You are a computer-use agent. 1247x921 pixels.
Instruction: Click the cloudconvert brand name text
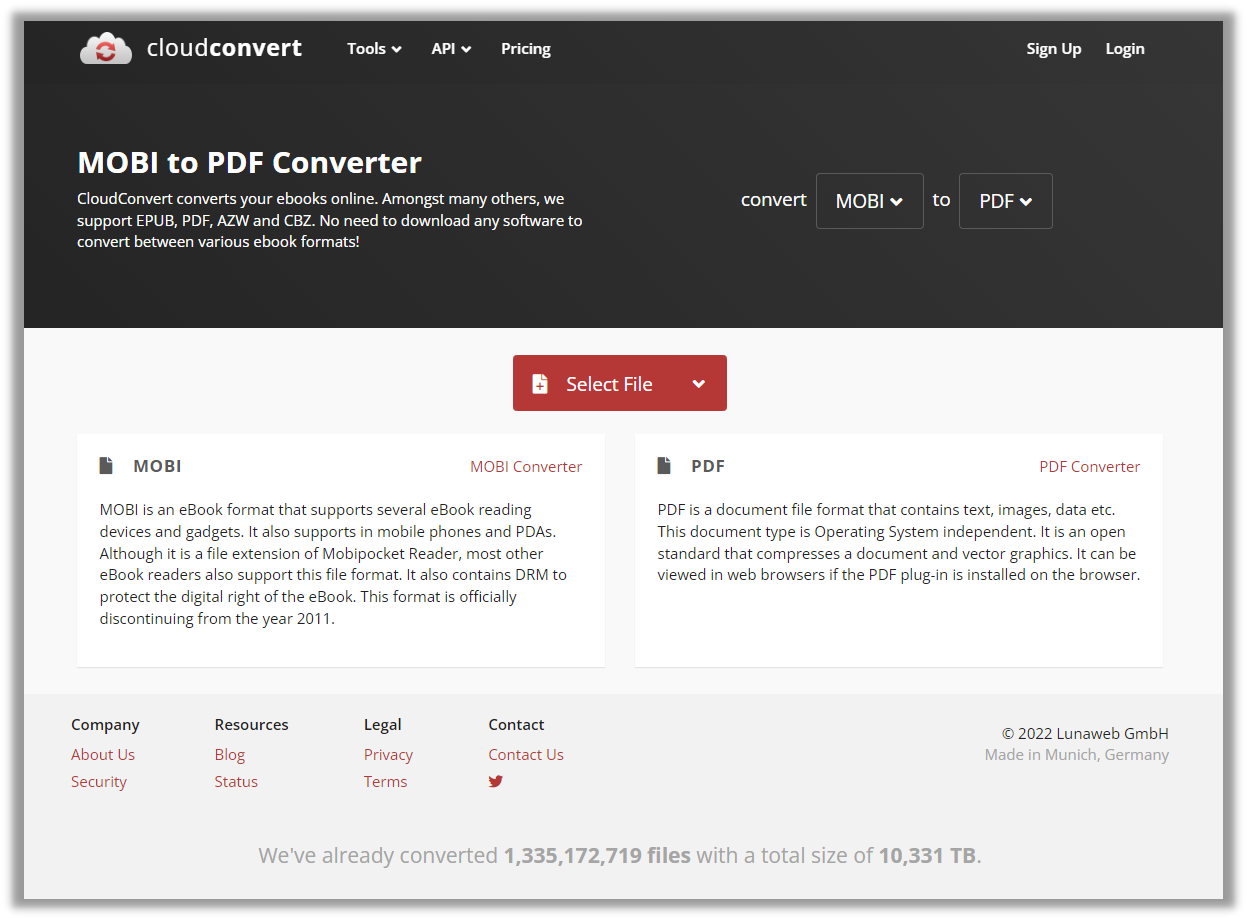224,48
